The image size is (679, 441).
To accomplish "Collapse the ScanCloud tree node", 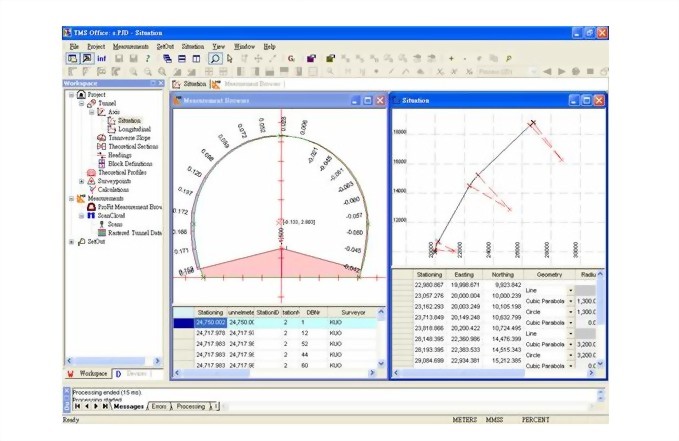I will coord(81,216).
